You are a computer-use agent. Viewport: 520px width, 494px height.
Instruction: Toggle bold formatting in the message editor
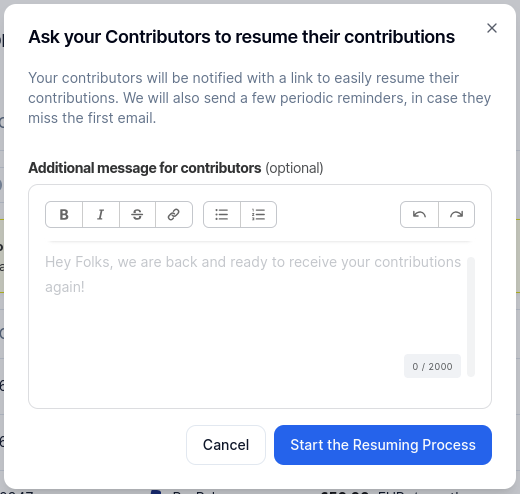pos(64,214)
